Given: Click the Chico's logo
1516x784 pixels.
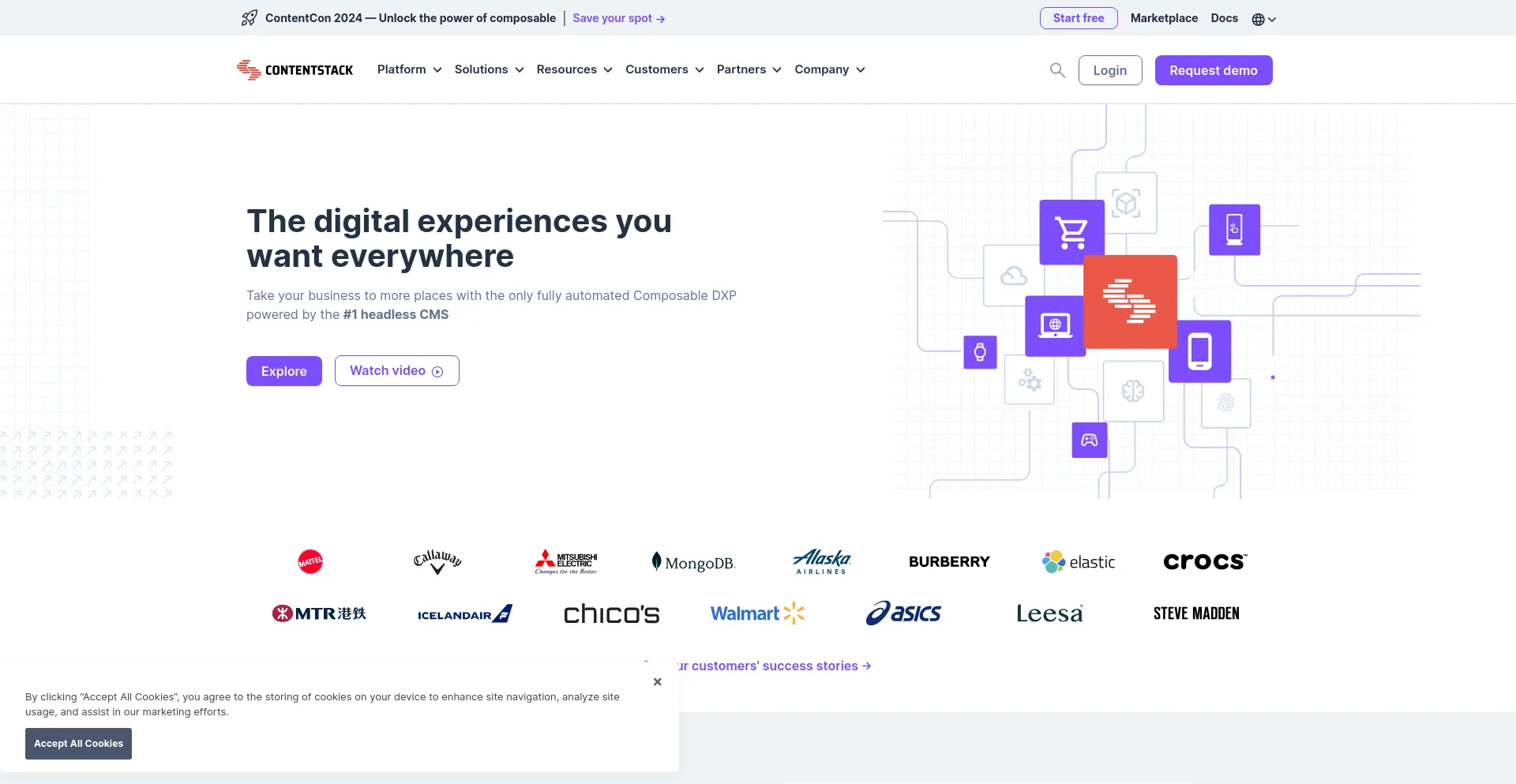Looking at the screenshot, I should pos(611,613).
